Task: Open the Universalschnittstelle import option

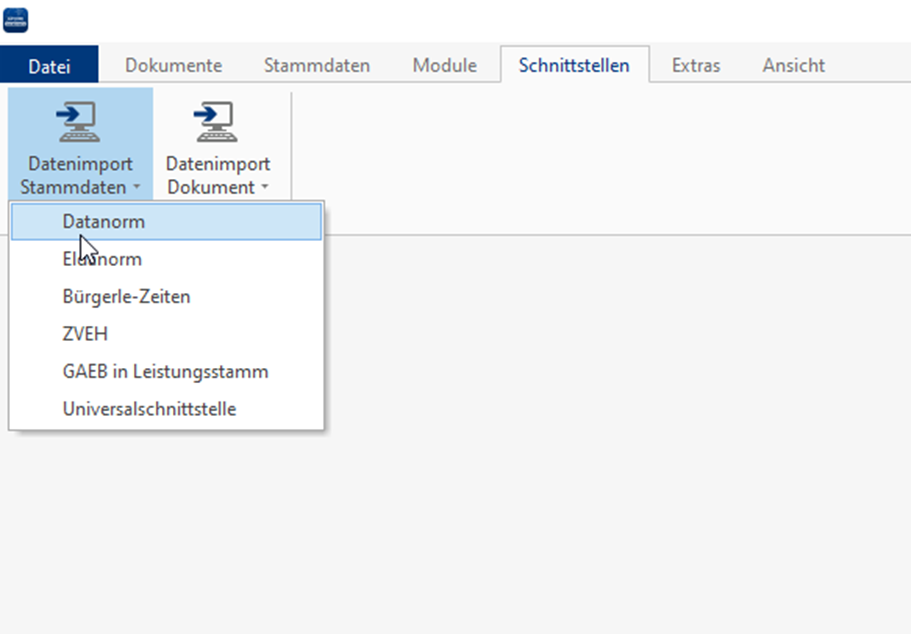Action: [149, 409]
